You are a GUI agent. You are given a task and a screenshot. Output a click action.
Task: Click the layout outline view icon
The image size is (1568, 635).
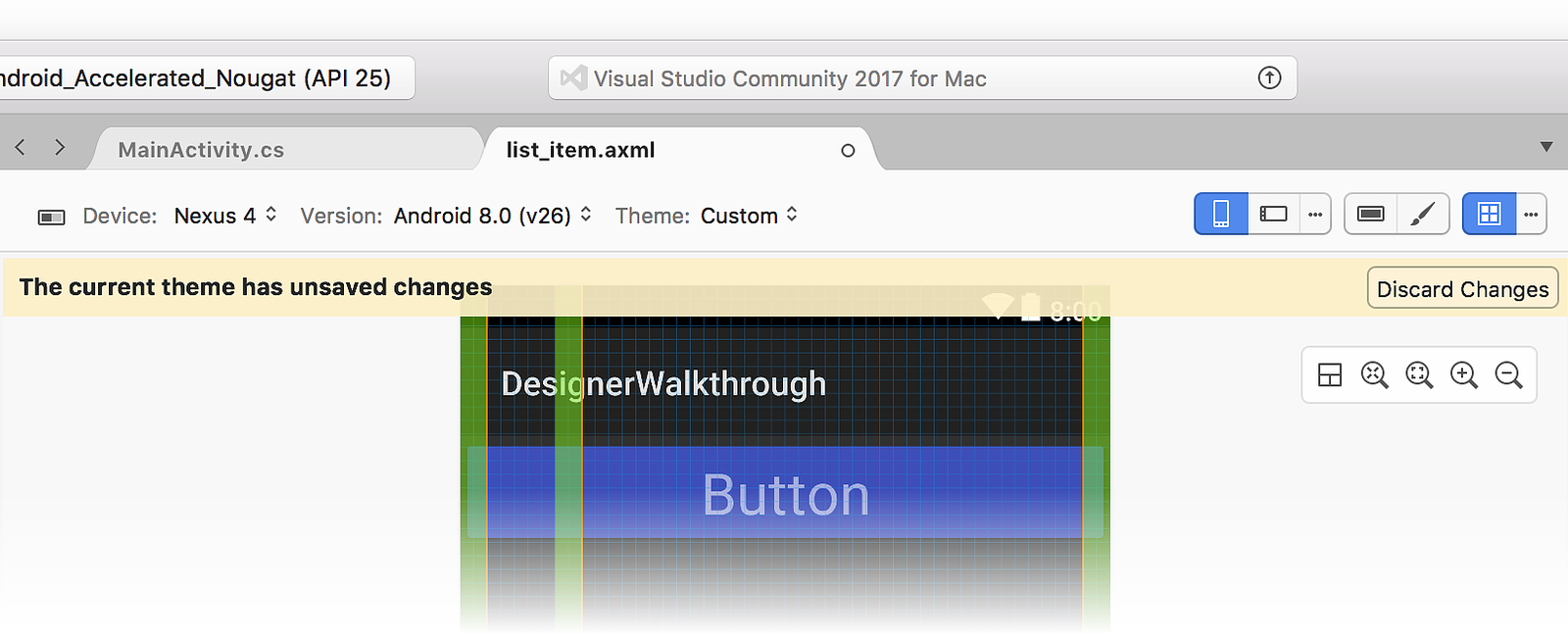[x=1330, y=375]
